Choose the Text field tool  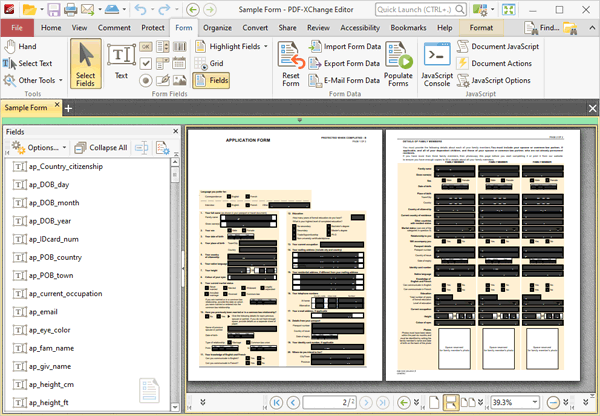coord(121,61)
